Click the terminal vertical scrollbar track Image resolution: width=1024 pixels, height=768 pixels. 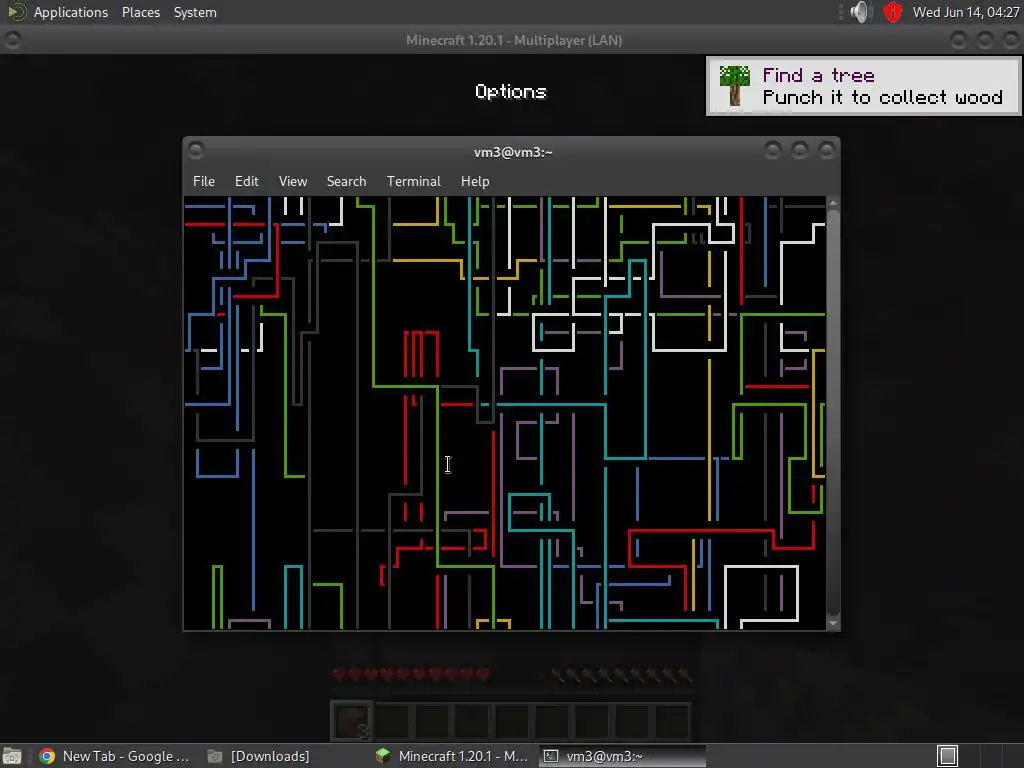833,413
